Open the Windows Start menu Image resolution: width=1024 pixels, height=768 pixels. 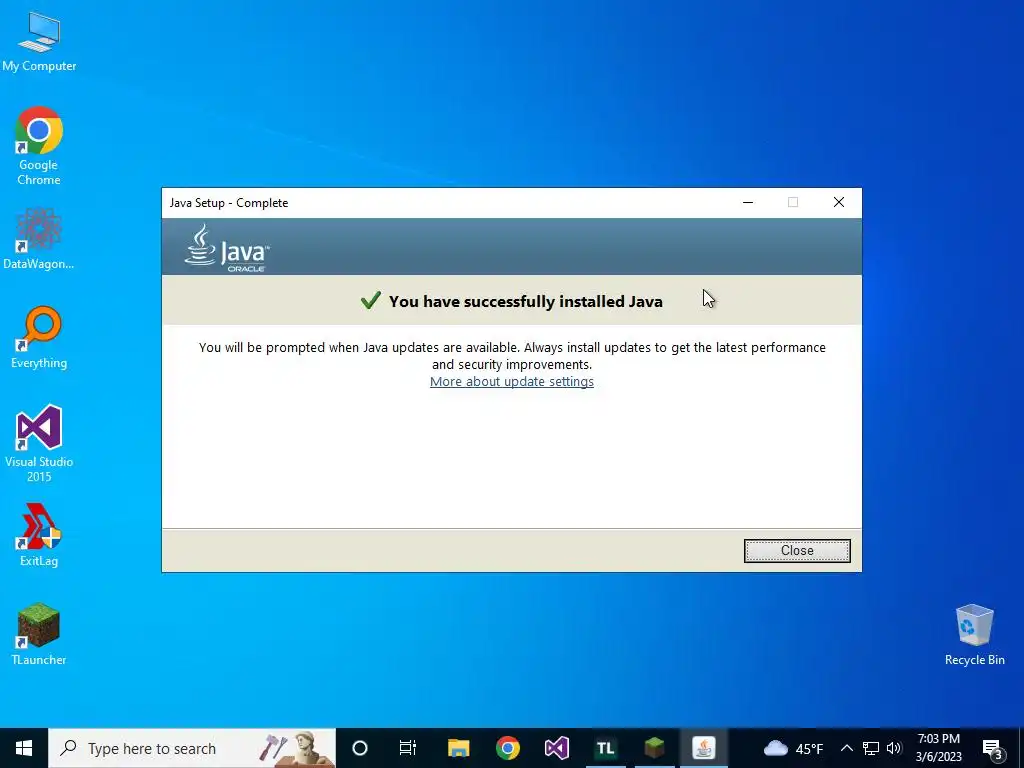(24, 748)
